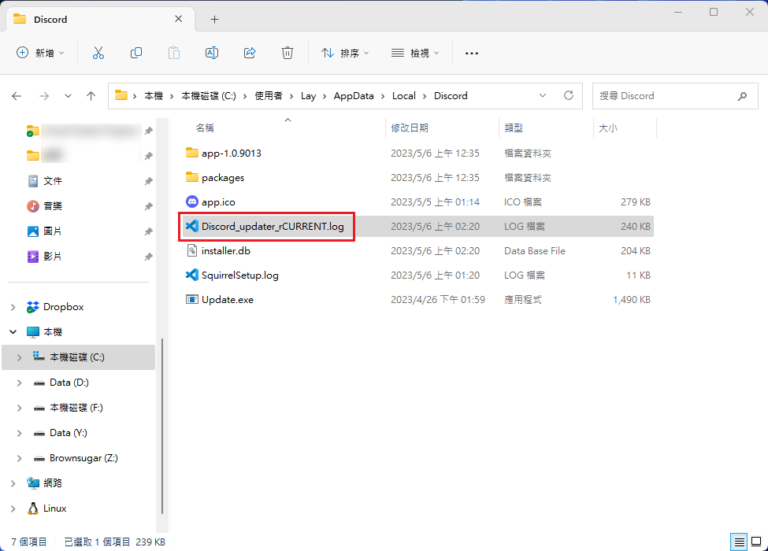The height and width of the screenshot is (551, 768).
Task: Expand the 網路 tree node
Action: tap(13, 483)
